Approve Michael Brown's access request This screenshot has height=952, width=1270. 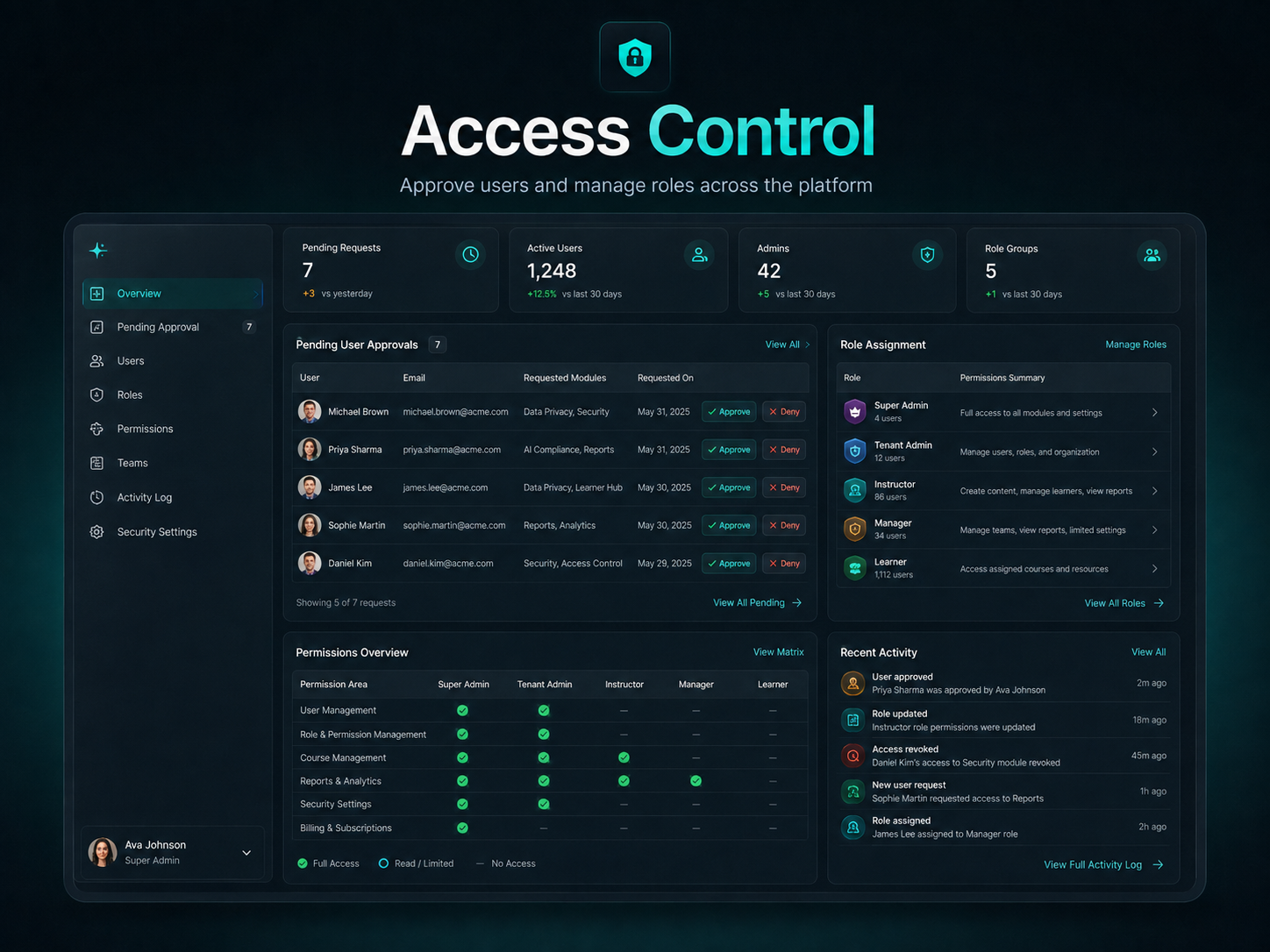coord(729,412)
